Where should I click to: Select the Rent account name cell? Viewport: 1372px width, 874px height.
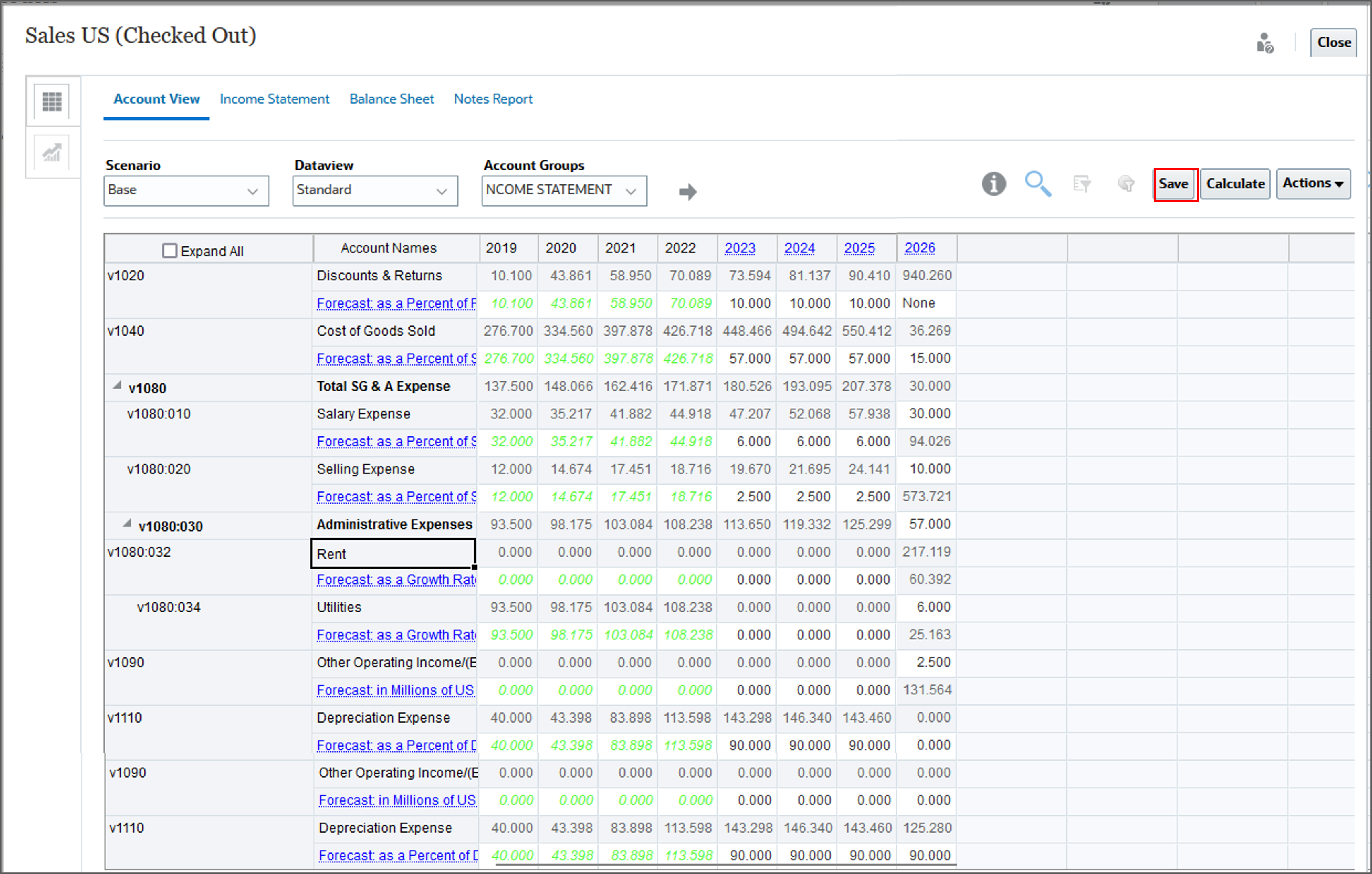click(x=393, y=553)
